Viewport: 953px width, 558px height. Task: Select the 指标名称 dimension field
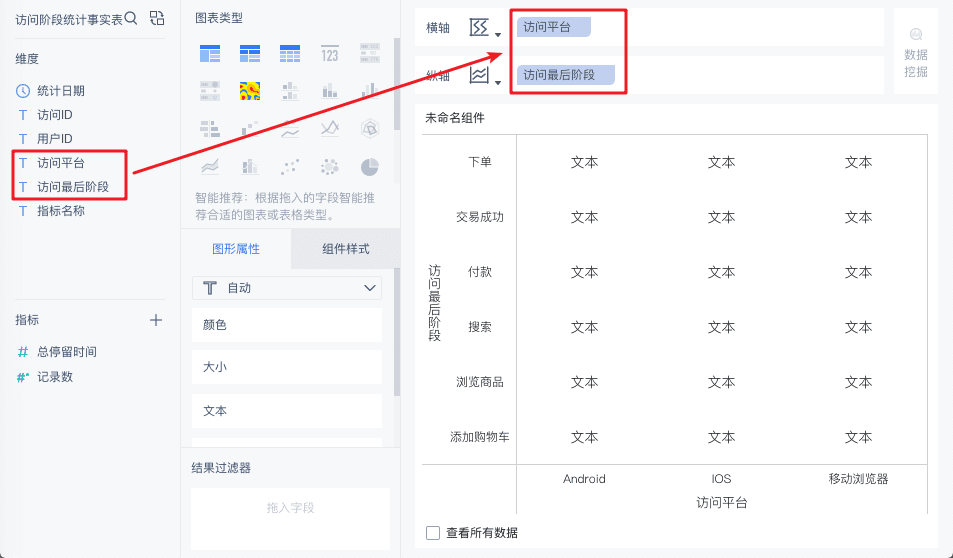click(x=61, y=211)
